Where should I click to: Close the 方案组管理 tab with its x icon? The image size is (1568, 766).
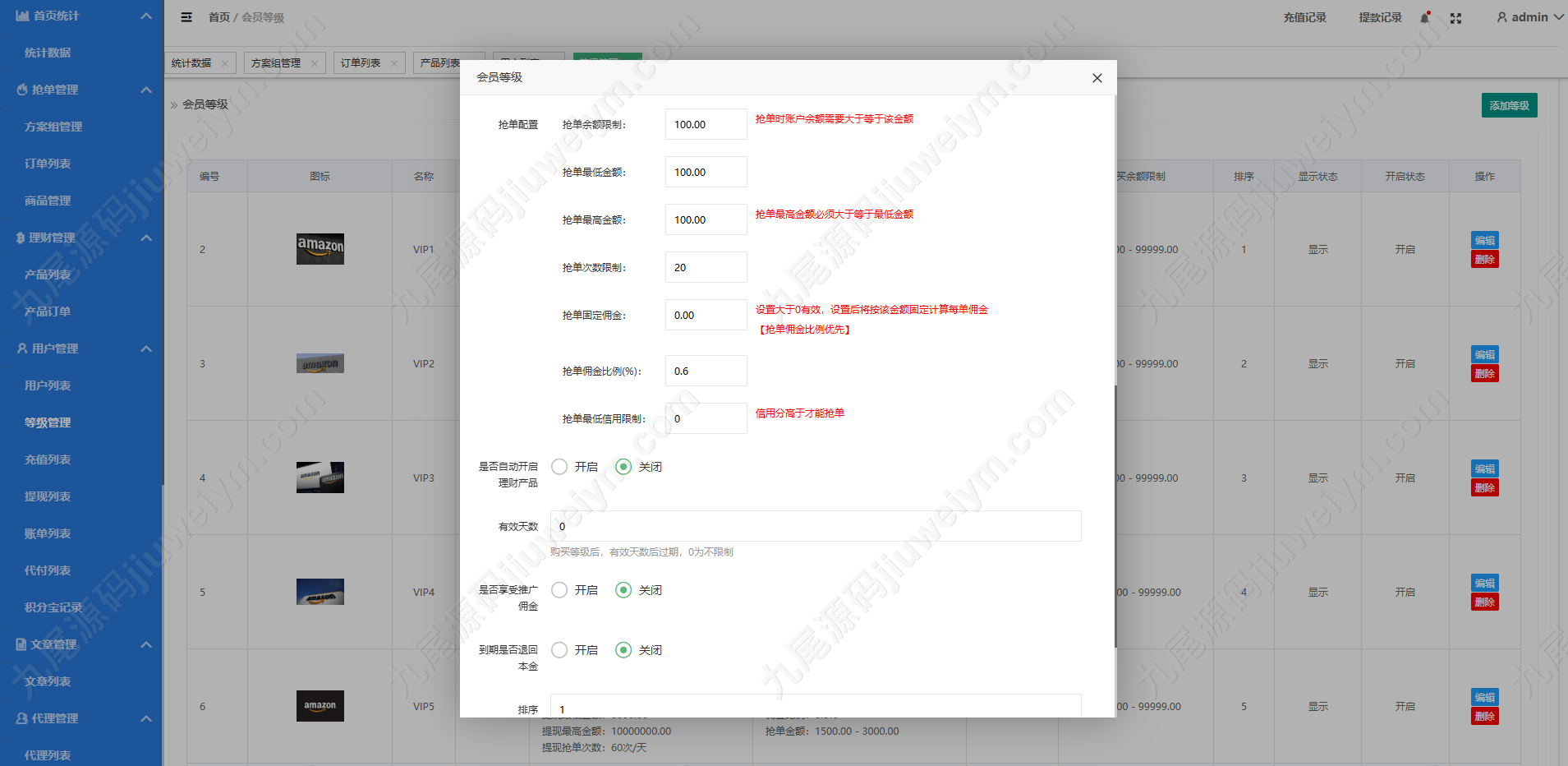314,63
